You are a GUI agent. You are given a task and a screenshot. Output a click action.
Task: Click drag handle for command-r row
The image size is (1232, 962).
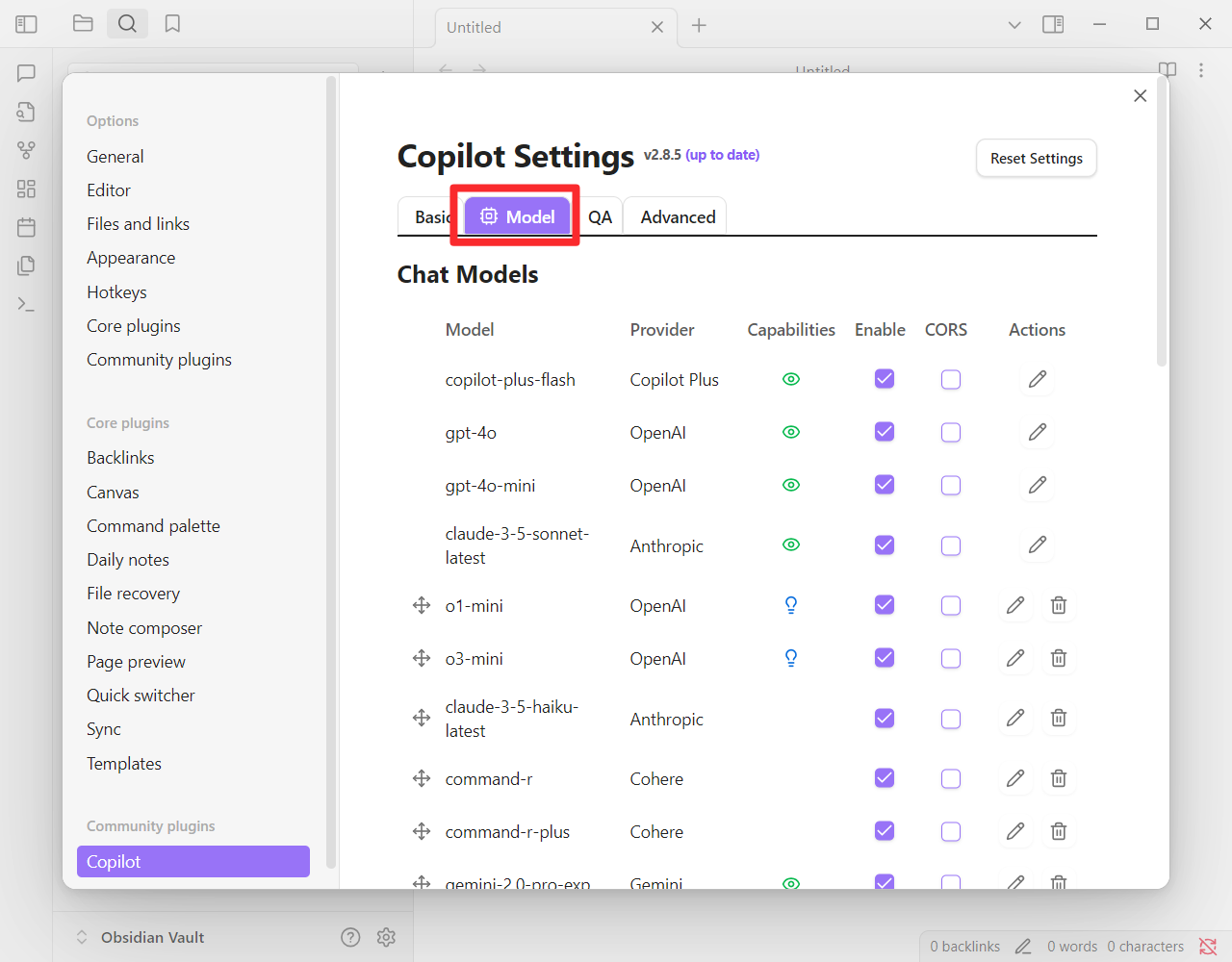click(422, 778)
